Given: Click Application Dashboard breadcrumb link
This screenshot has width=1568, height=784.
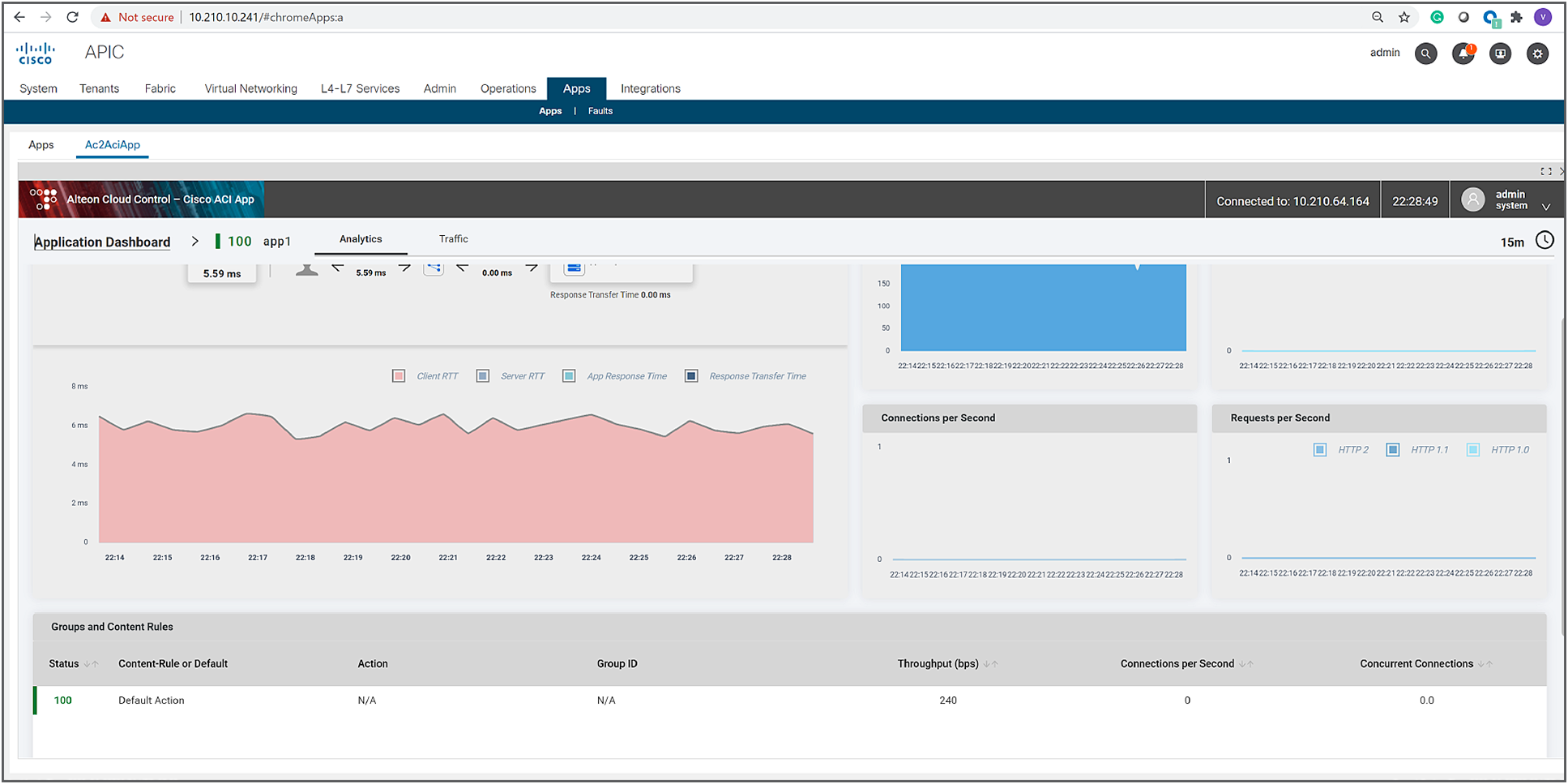Looking at the screenshot, I should pos(102,242).
